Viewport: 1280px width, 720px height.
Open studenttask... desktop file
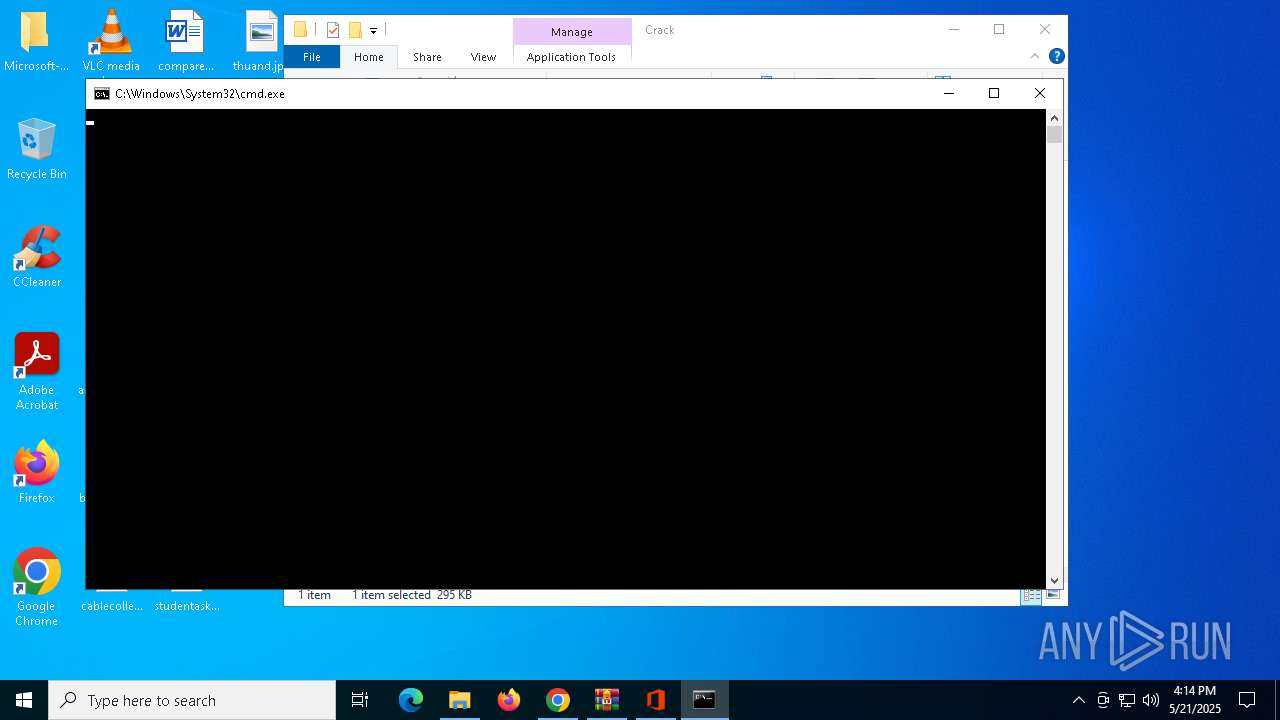[x=187, y=600]
